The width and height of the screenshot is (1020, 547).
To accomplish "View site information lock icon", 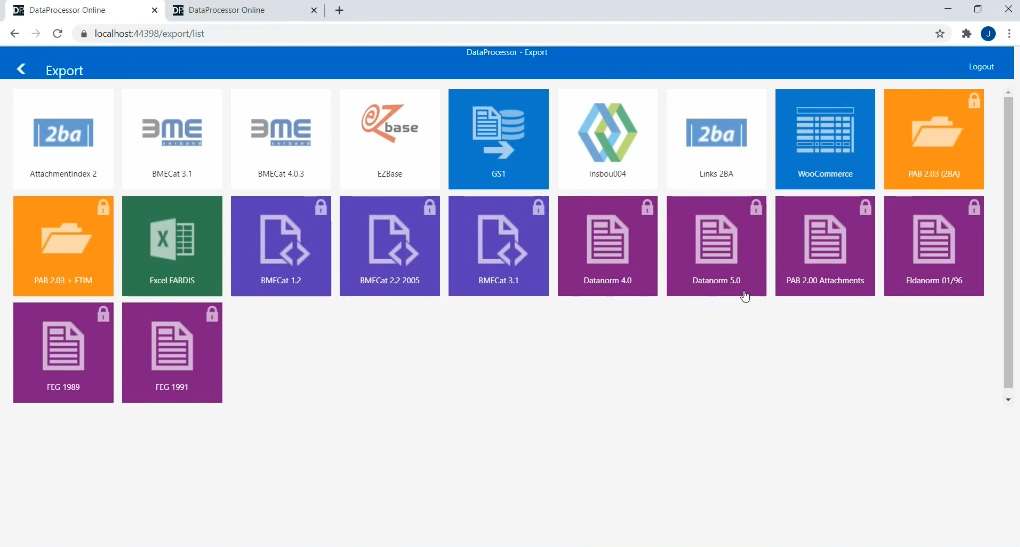I will pos(83,33).
